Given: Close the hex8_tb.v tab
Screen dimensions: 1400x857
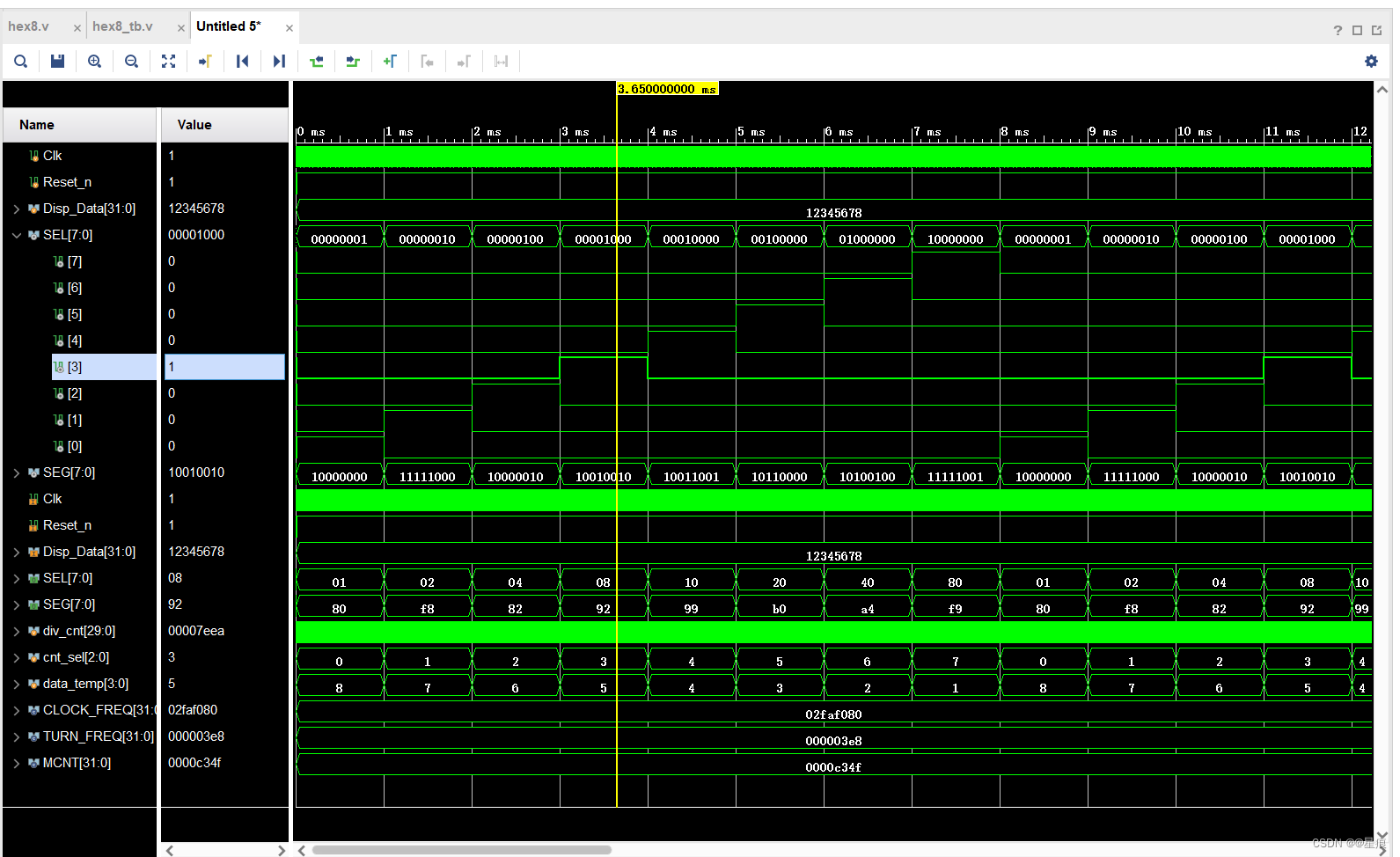Looking at the screenshot, I should [181, 28].
